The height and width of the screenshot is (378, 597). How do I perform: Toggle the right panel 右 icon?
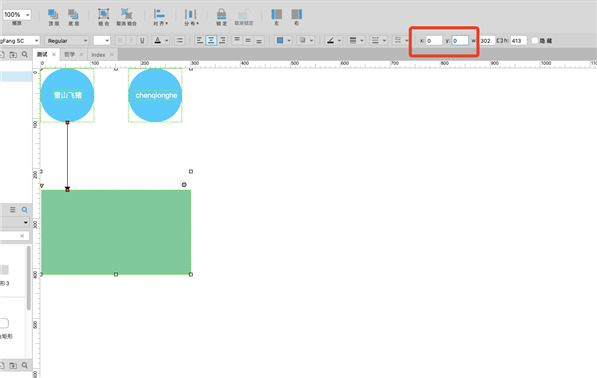pos(297,17)
